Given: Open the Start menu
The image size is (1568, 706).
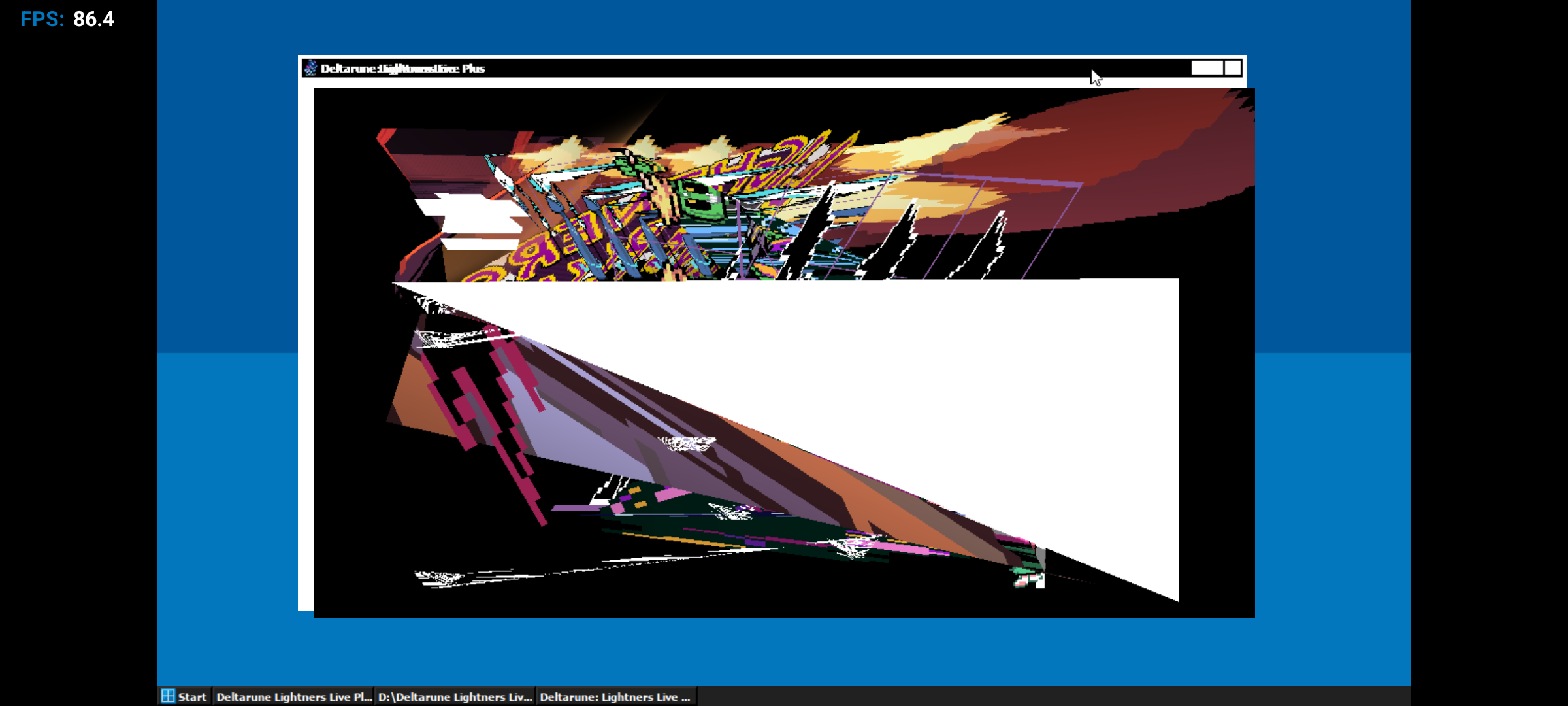Looking at the screenshot, I should click(185, 696).
